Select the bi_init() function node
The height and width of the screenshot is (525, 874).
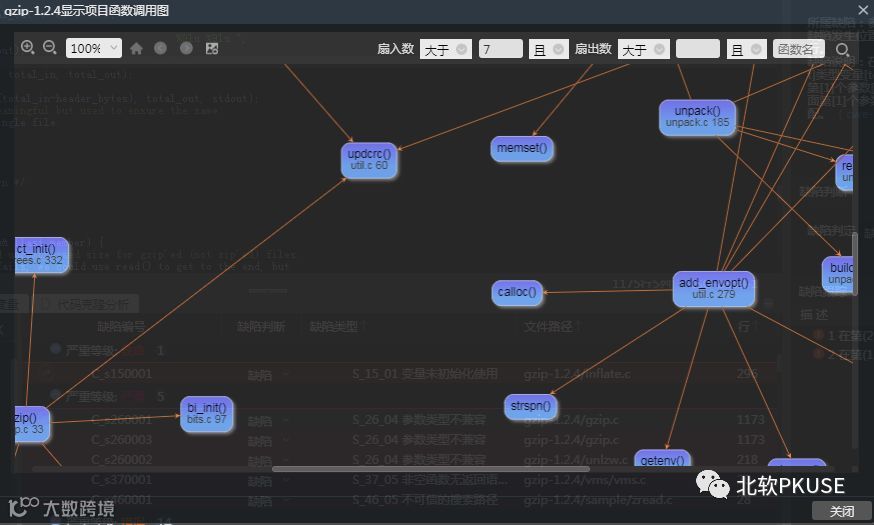click(206, 414)
